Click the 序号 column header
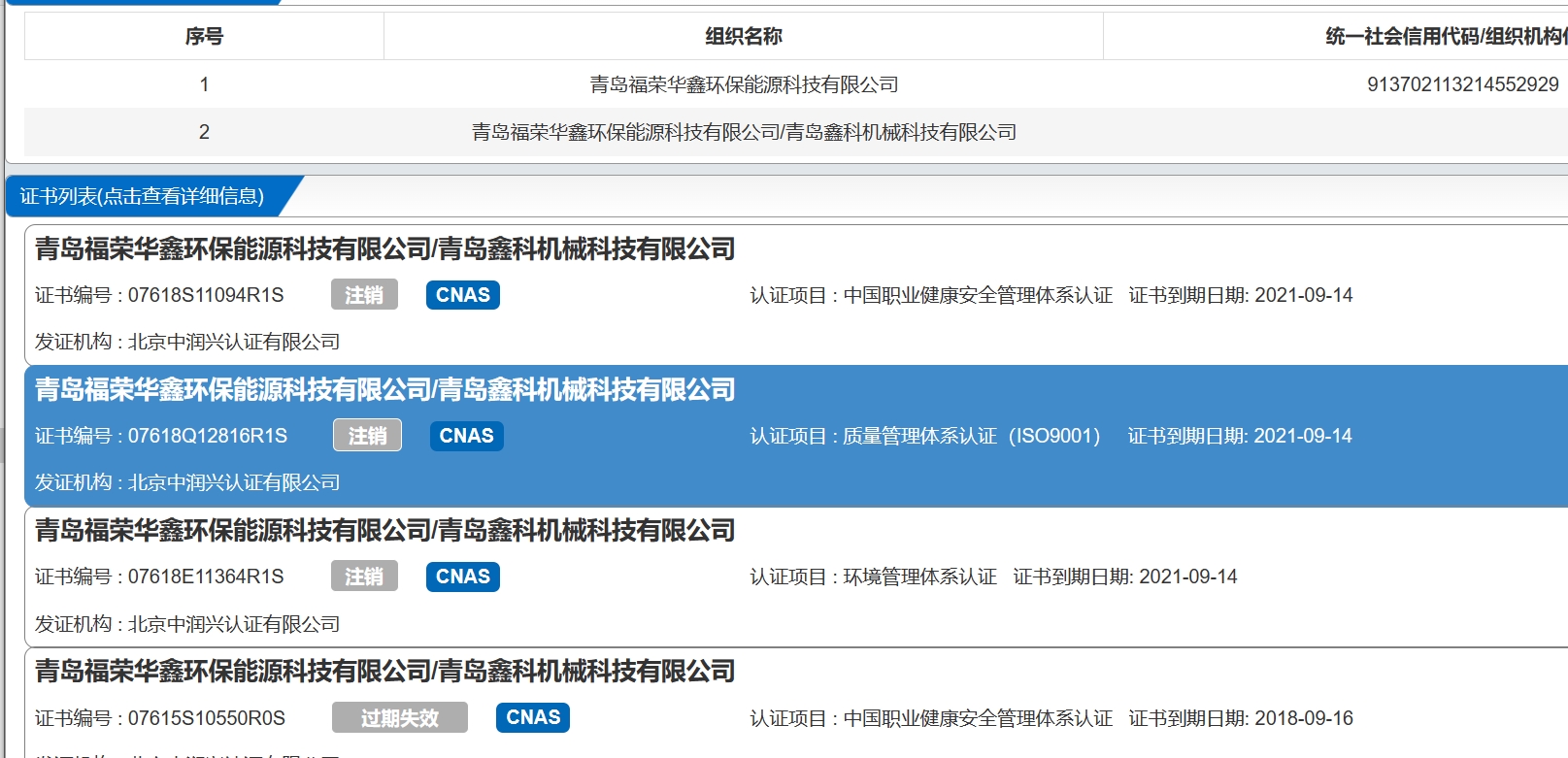 [204, 36]
